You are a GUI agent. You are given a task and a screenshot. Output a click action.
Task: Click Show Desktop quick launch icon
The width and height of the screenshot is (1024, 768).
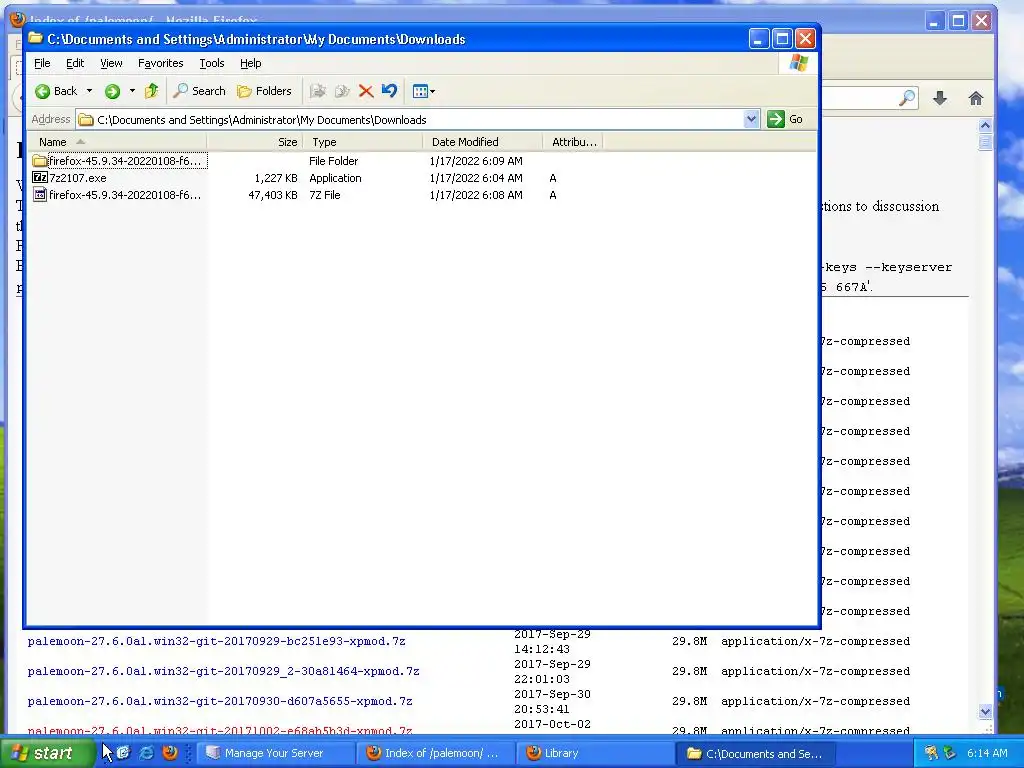tap(123, 753)
